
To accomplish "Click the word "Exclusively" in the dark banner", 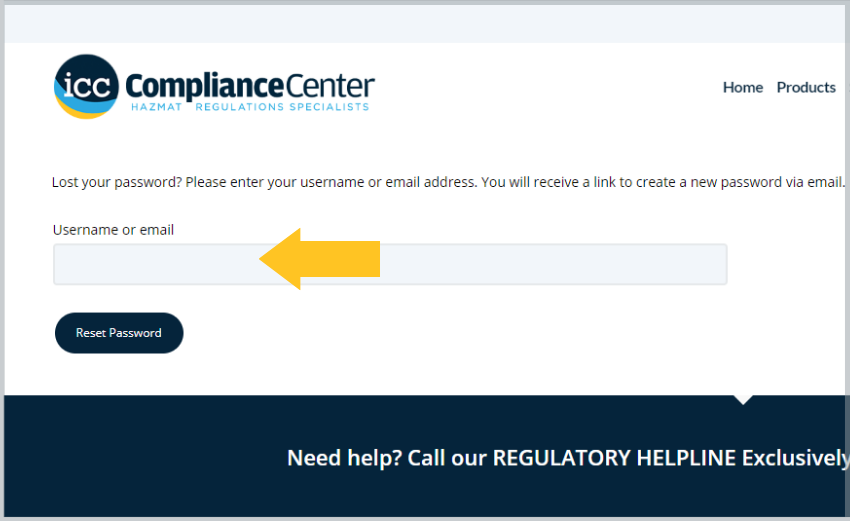I will 794,458.
